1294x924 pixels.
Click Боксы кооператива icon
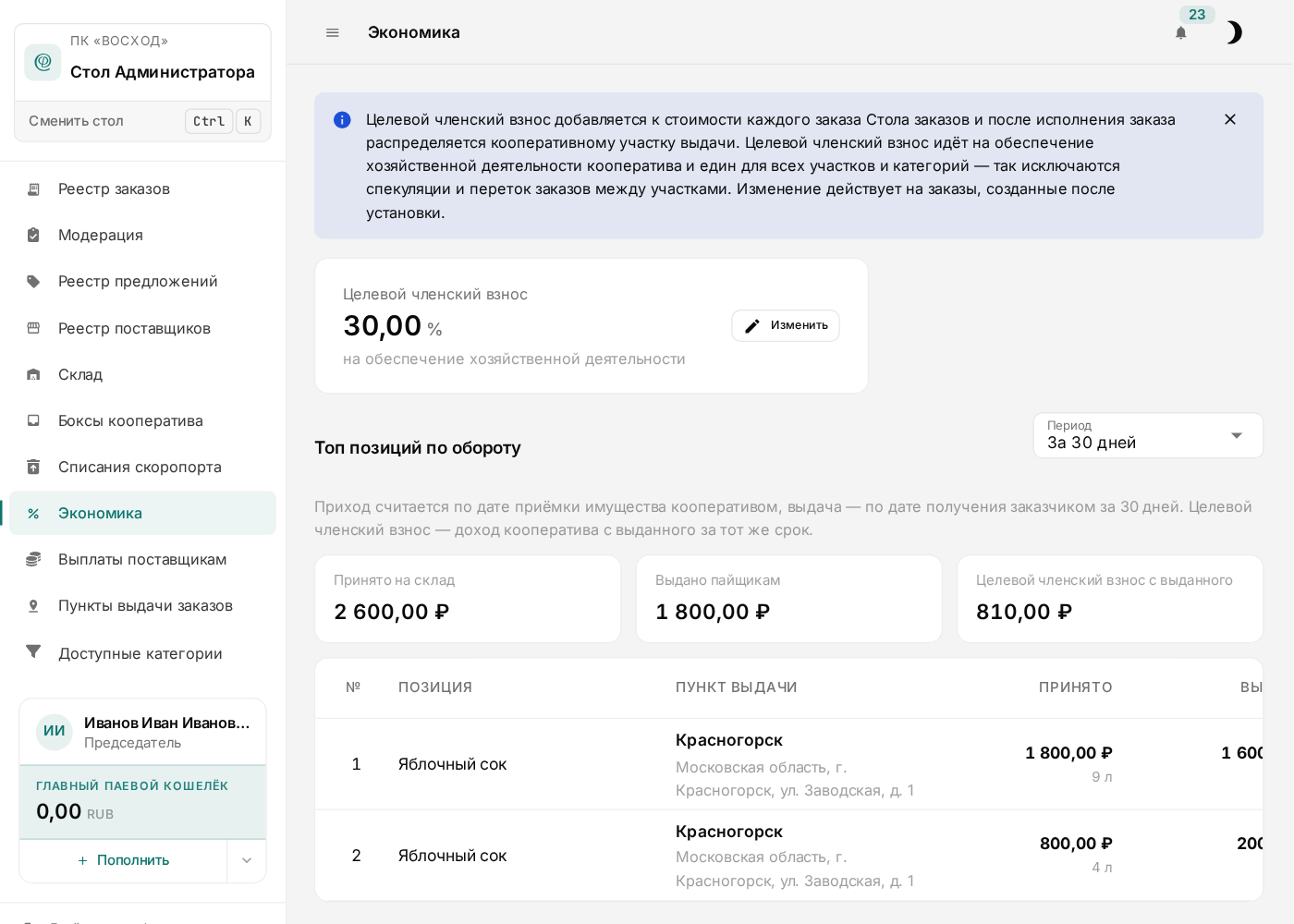33,420
